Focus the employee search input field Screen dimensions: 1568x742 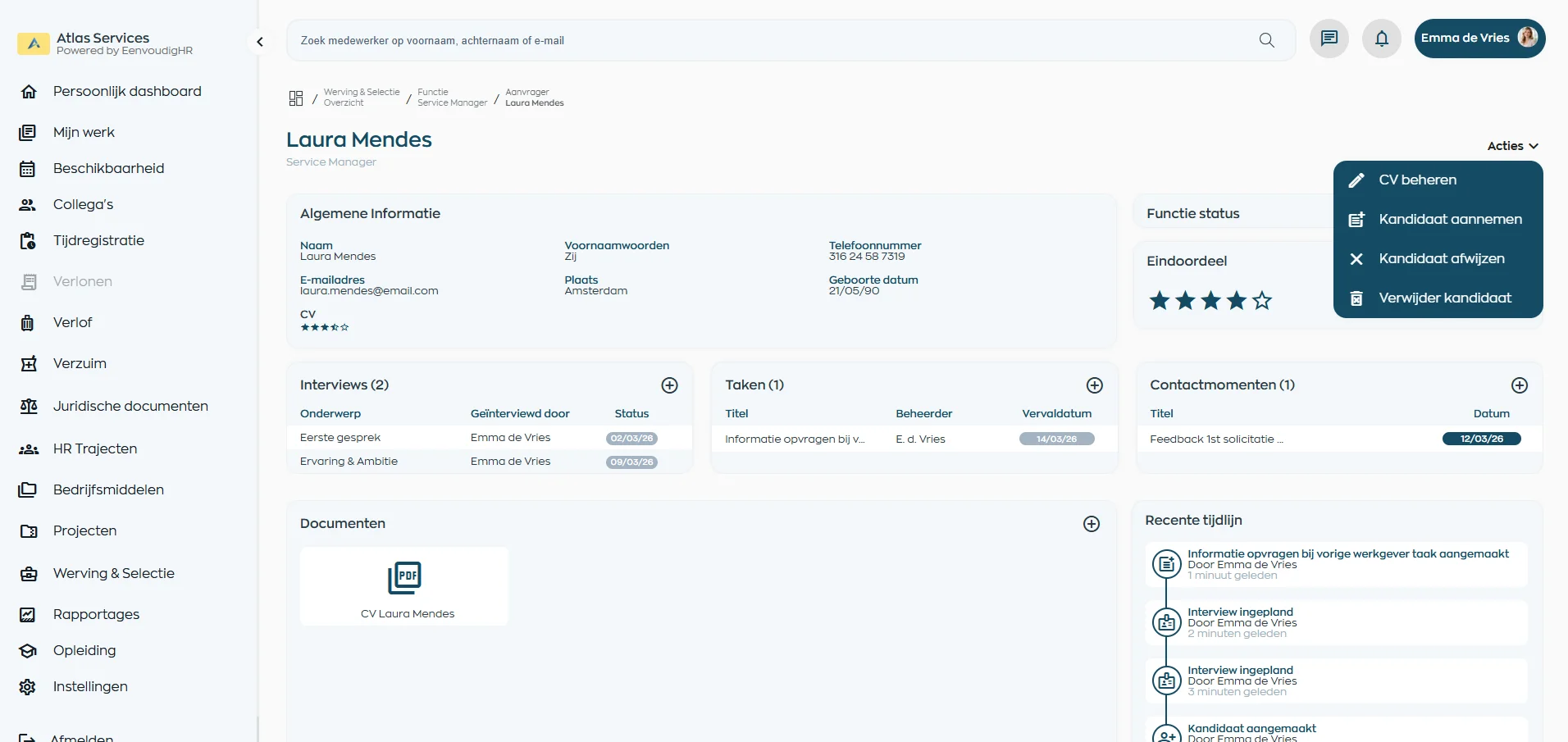click(x=771, y=40)
